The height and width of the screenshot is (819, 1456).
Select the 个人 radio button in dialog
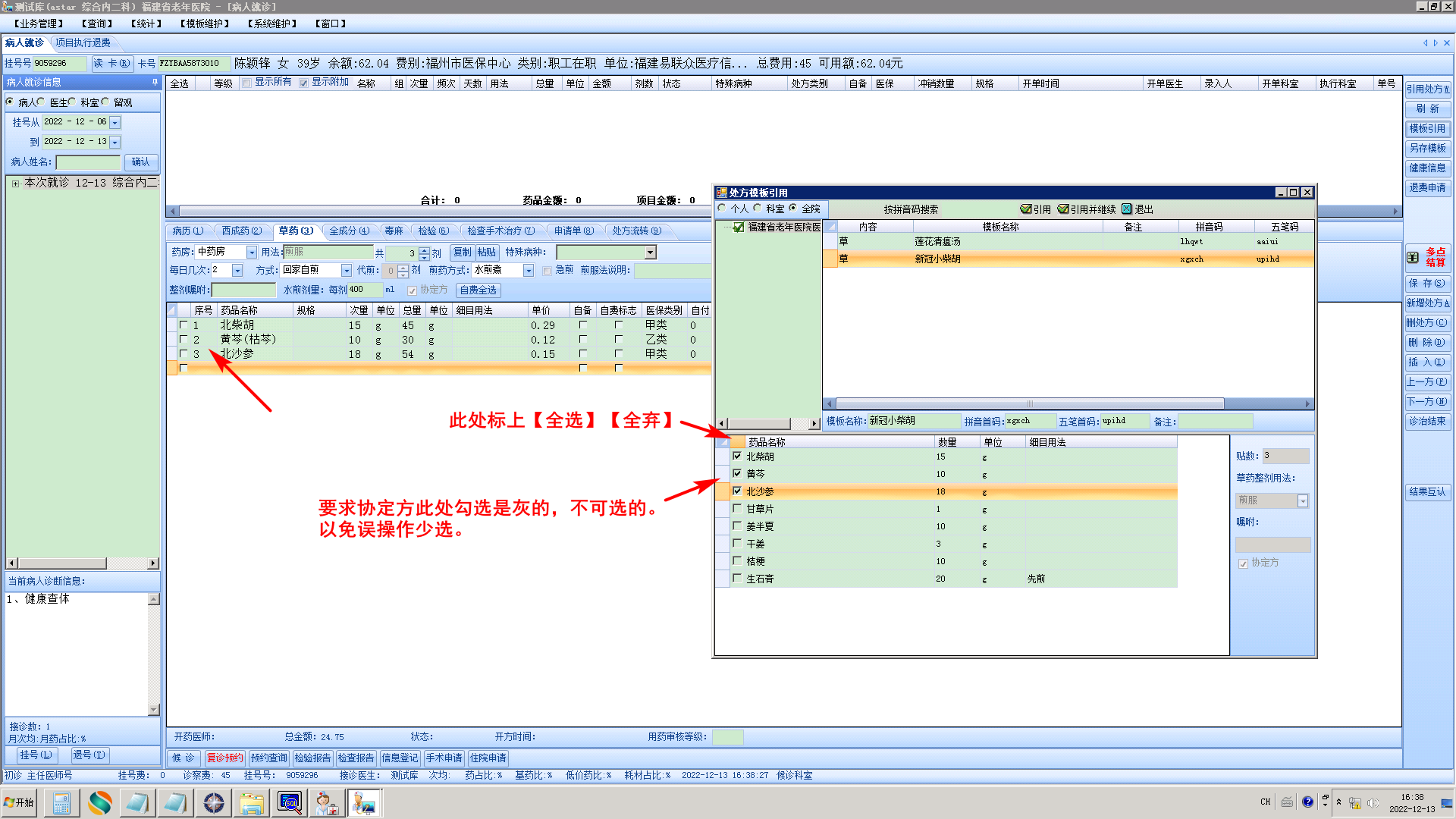tap(722, 209)
